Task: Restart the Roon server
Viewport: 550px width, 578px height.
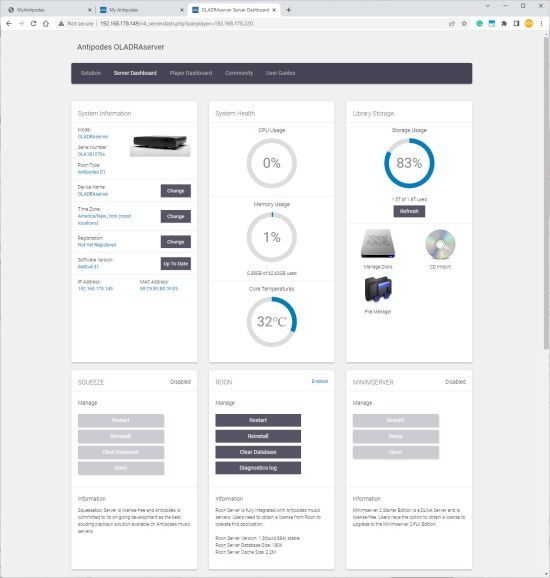Action: point(258,420)
